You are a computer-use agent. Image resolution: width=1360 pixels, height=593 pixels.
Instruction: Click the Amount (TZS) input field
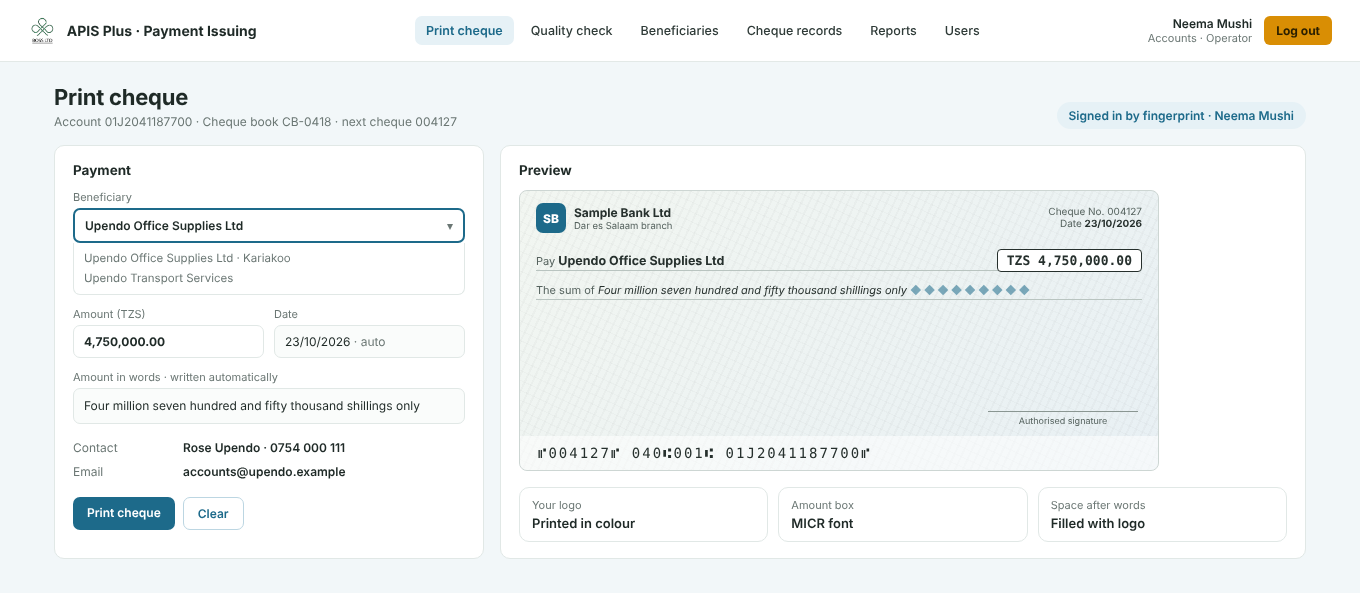click(168, 341)
